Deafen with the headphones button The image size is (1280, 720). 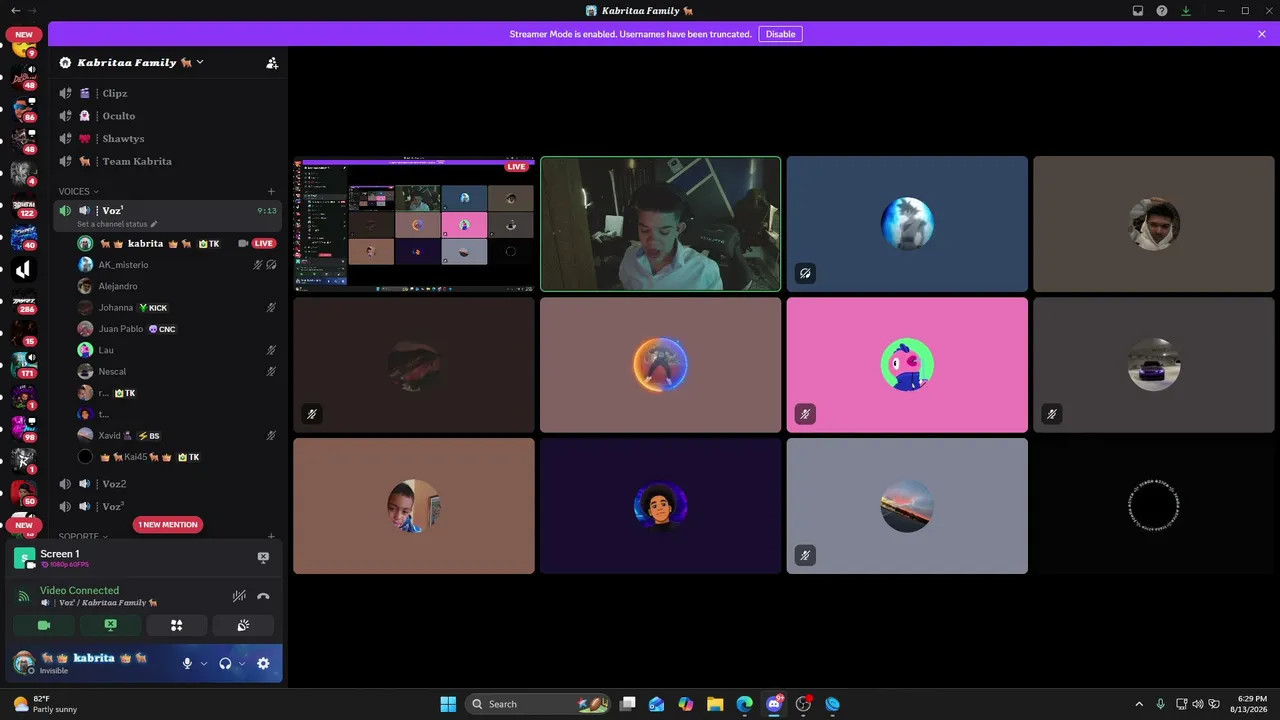pos(225,663)
